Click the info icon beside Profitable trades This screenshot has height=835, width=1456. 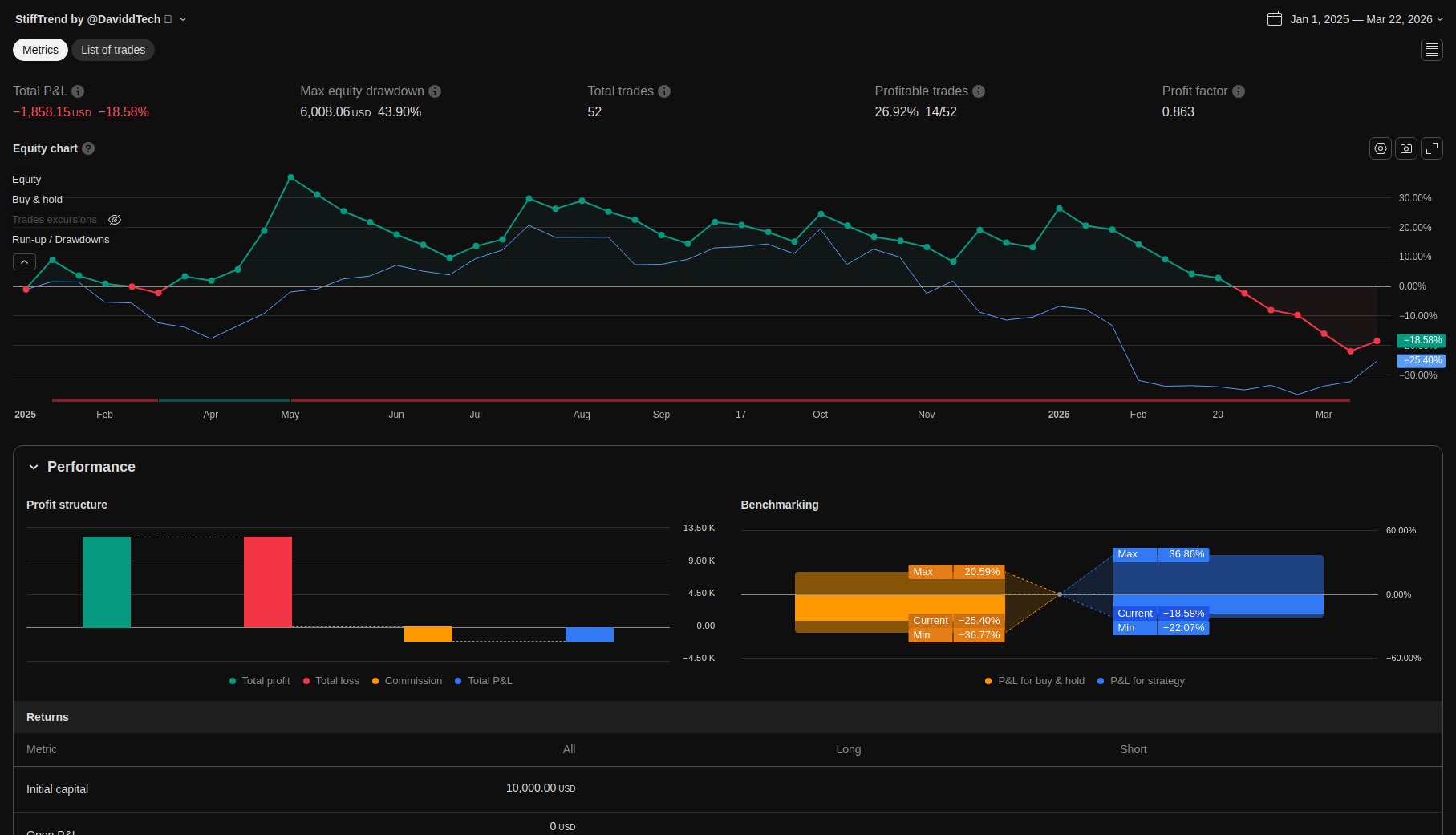(979, 91)
